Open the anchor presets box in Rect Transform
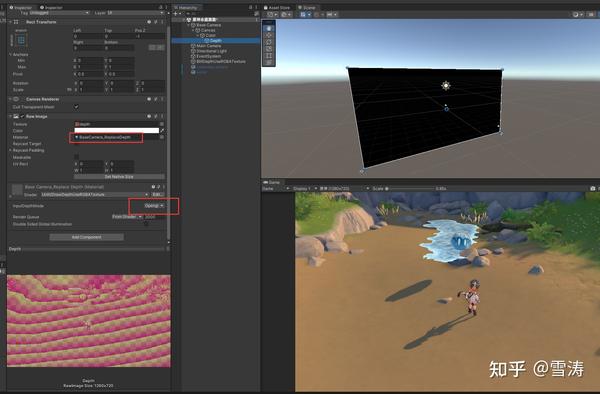The height and width of the screenshot is (394, 600). (21, 40)
